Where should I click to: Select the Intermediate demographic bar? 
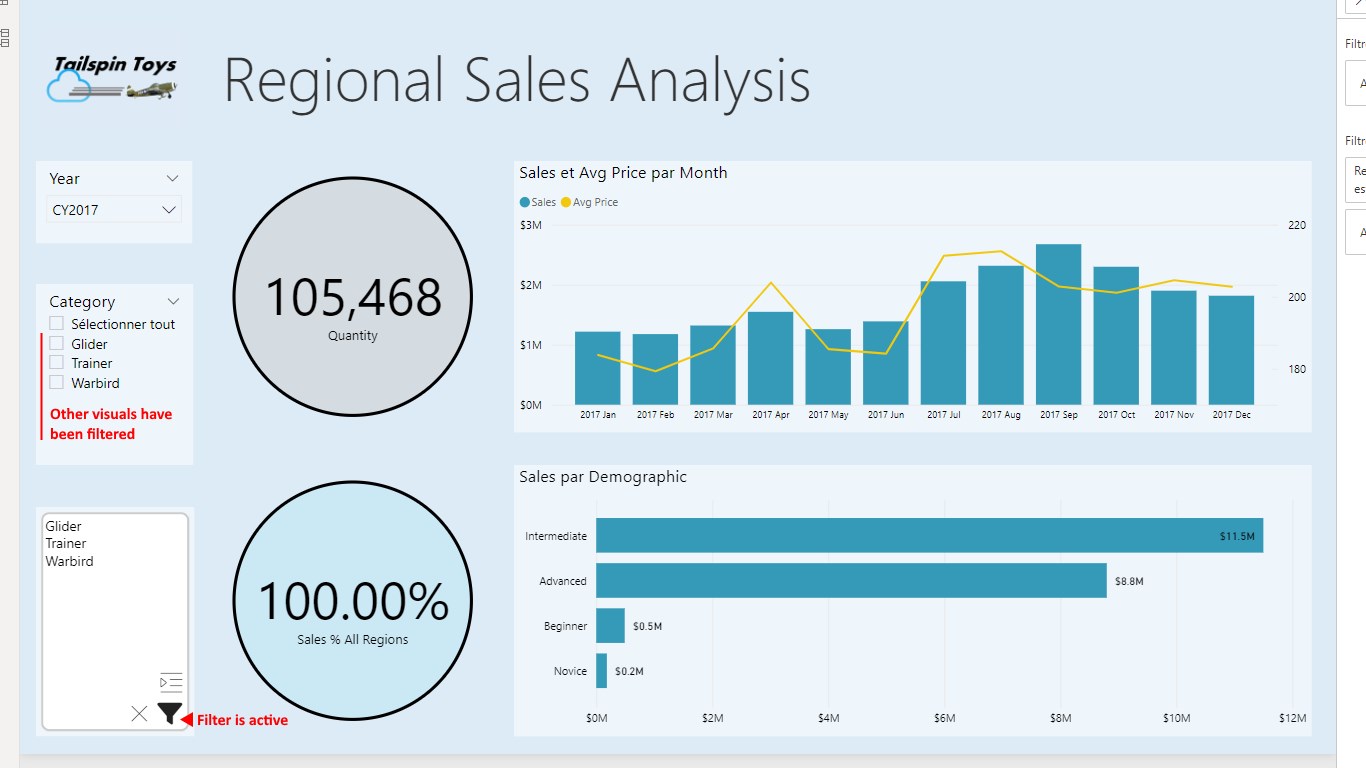930,535
